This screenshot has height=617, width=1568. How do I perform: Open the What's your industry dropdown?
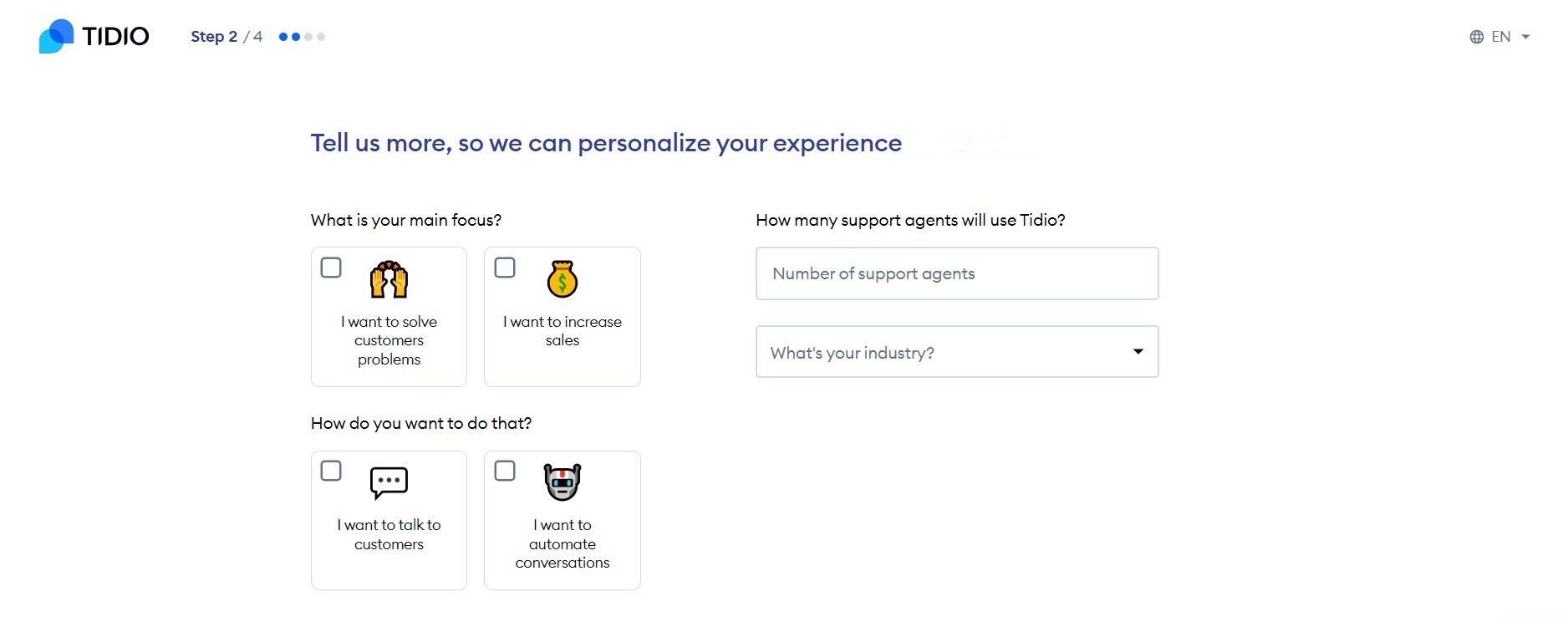click(x=956, y=352)
